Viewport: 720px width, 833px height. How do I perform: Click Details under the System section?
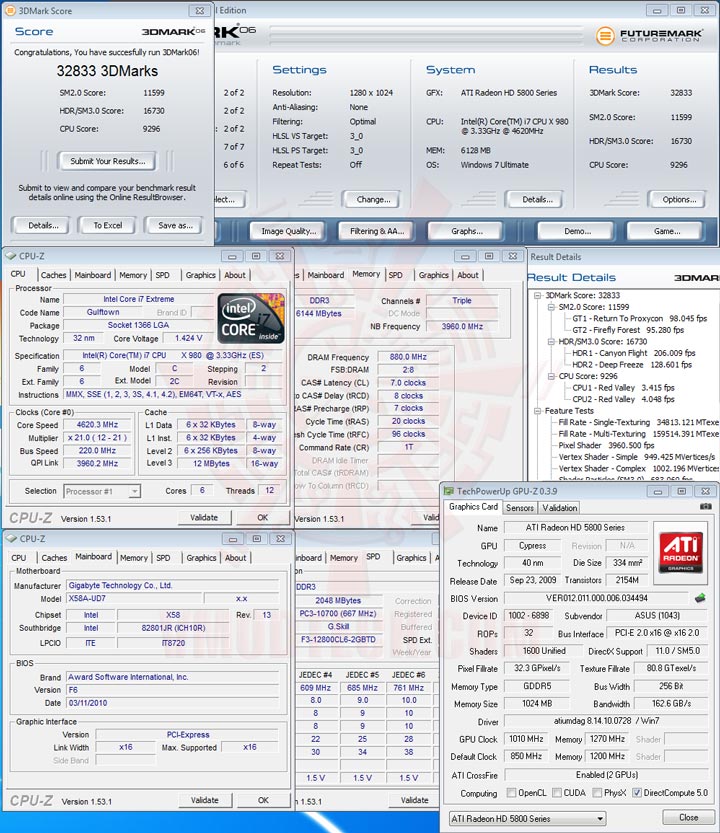[x=537, y=200]
